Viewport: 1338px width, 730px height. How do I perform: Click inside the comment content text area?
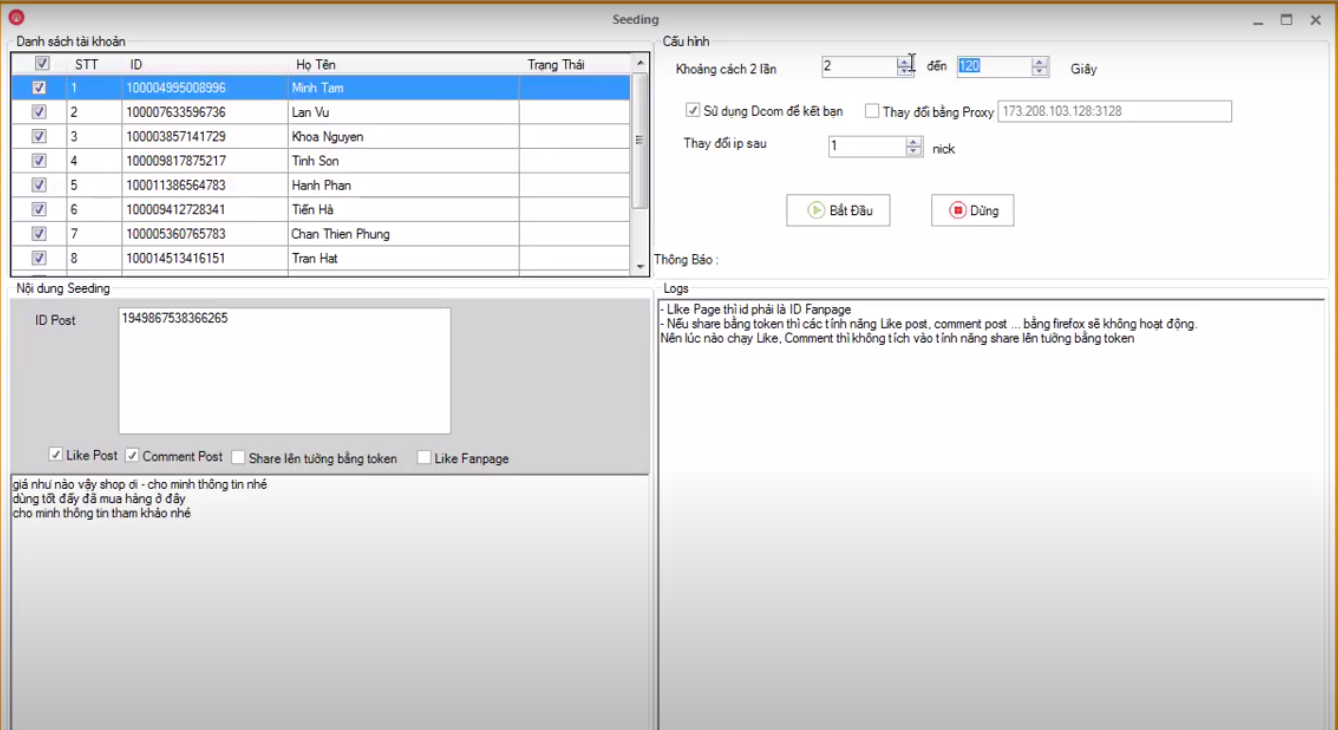point(330,601)
